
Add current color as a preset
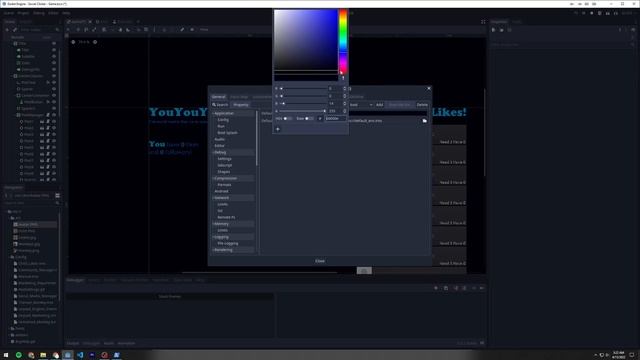point(278,129)
